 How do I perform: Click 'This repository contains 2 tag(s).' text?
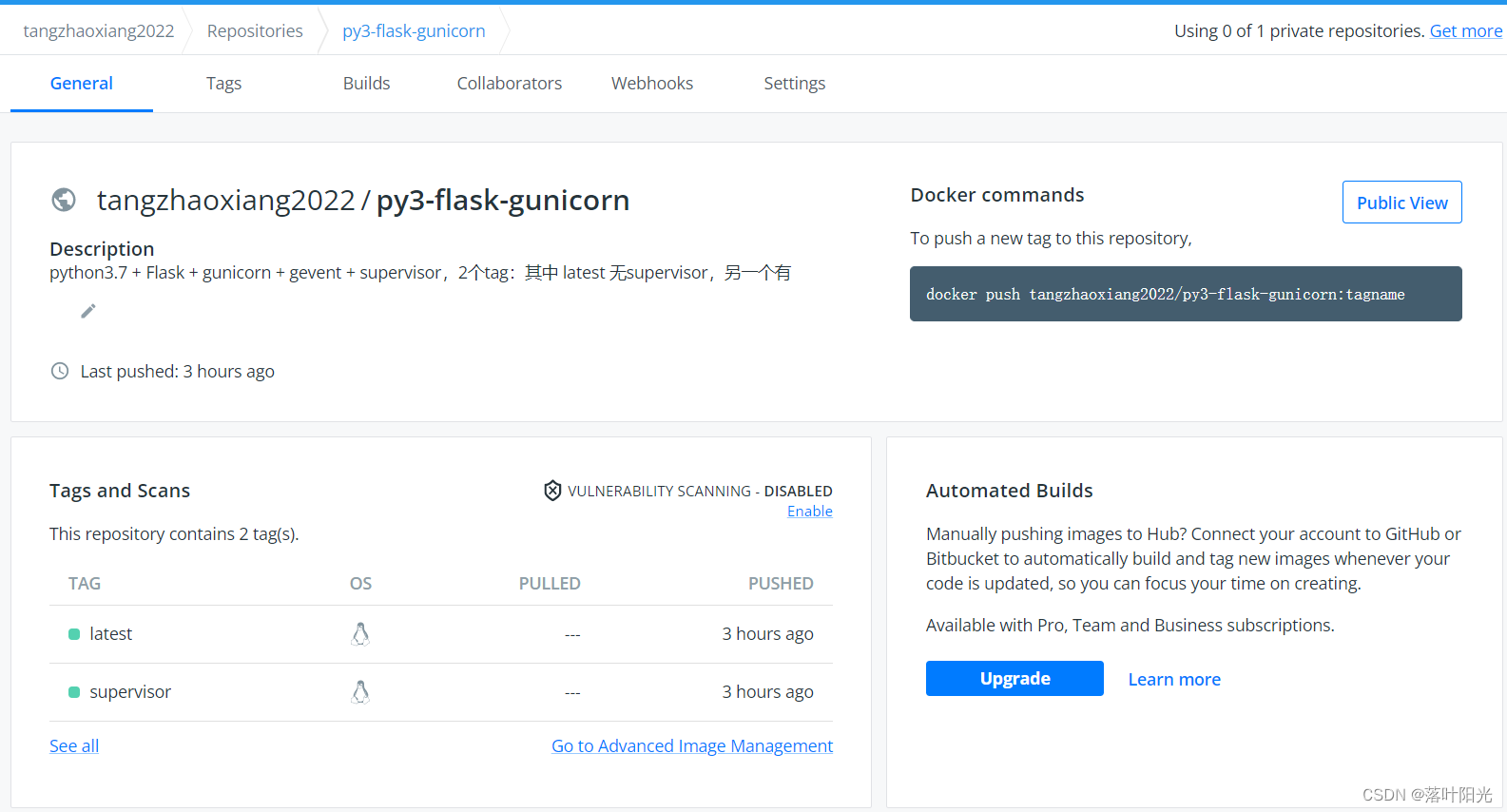(174, 534)
